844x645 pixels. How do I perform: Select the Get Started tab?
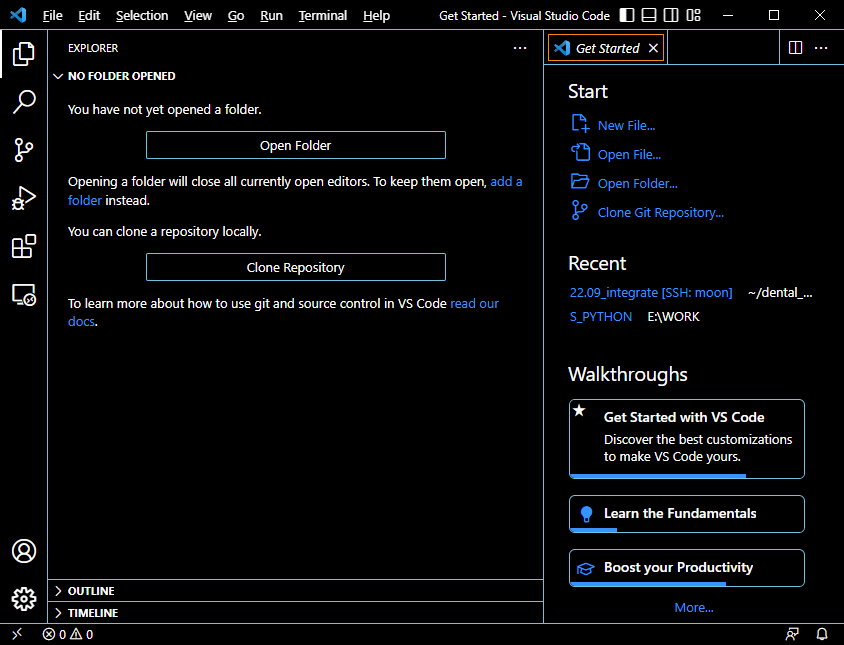tap(606, 48)
